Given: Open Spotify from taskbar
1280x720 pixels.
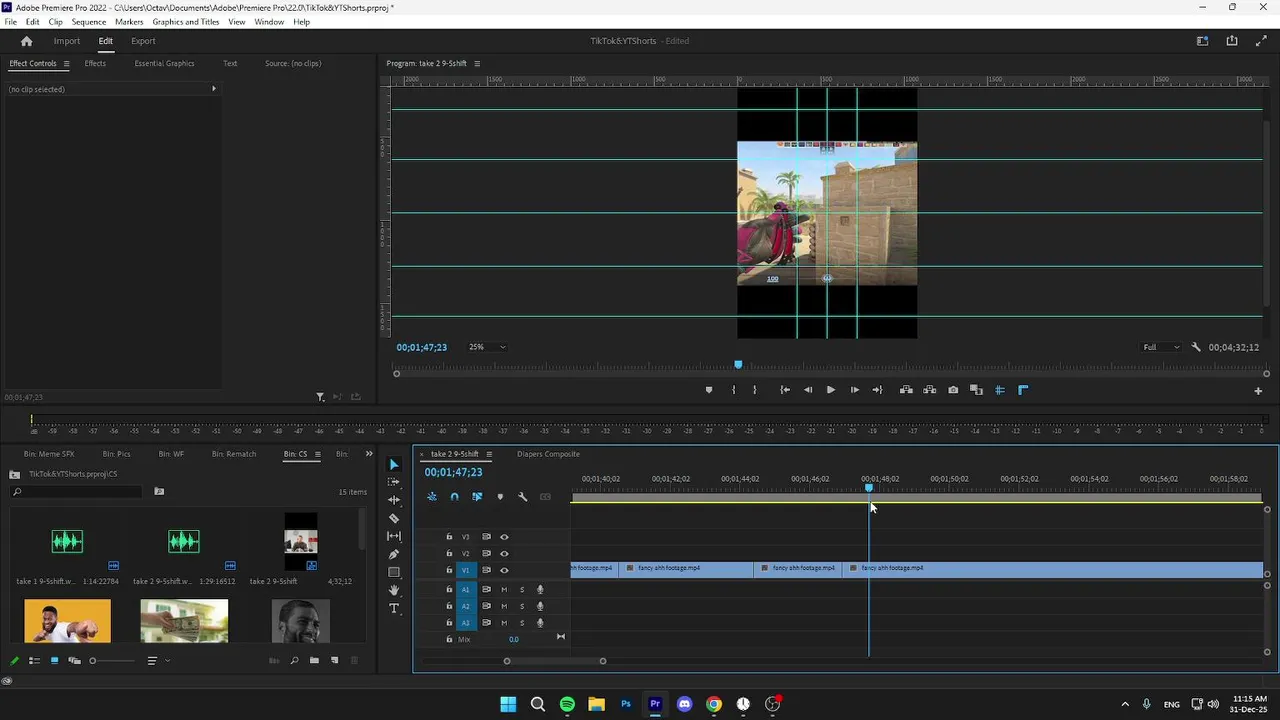Looking at the screenshot, I should (x=567, y=704).
